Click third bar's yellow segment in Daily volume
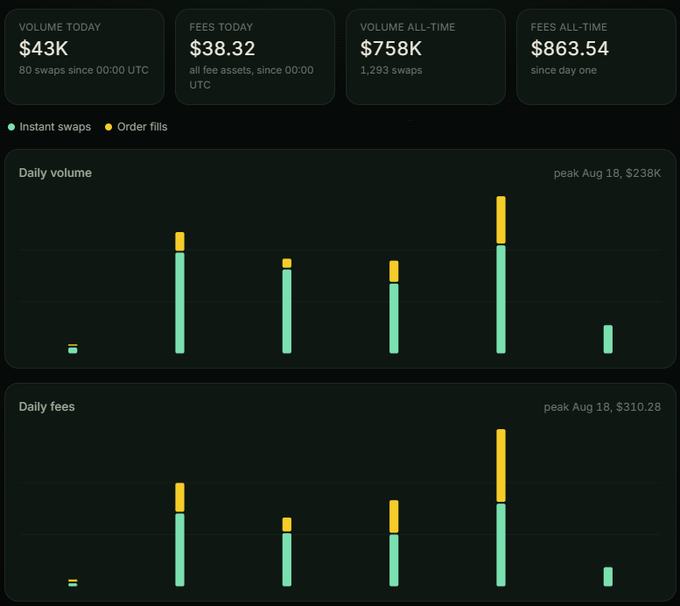 (287, 263)
